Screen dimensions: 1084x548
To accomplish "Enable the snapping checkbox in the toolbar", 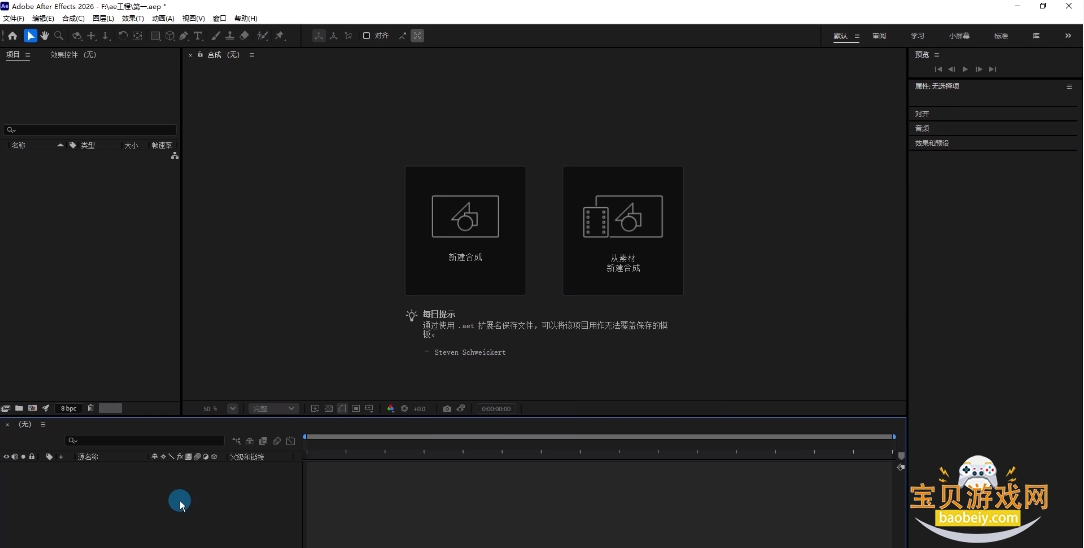I will [x=366, y=36].
